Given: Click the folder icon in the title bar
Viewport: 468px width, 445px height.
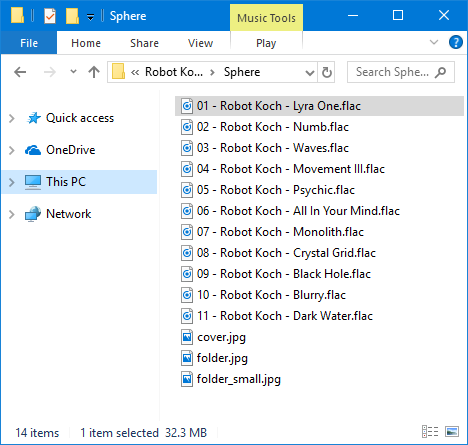Looking at the screenshot, I should (17, 16).
